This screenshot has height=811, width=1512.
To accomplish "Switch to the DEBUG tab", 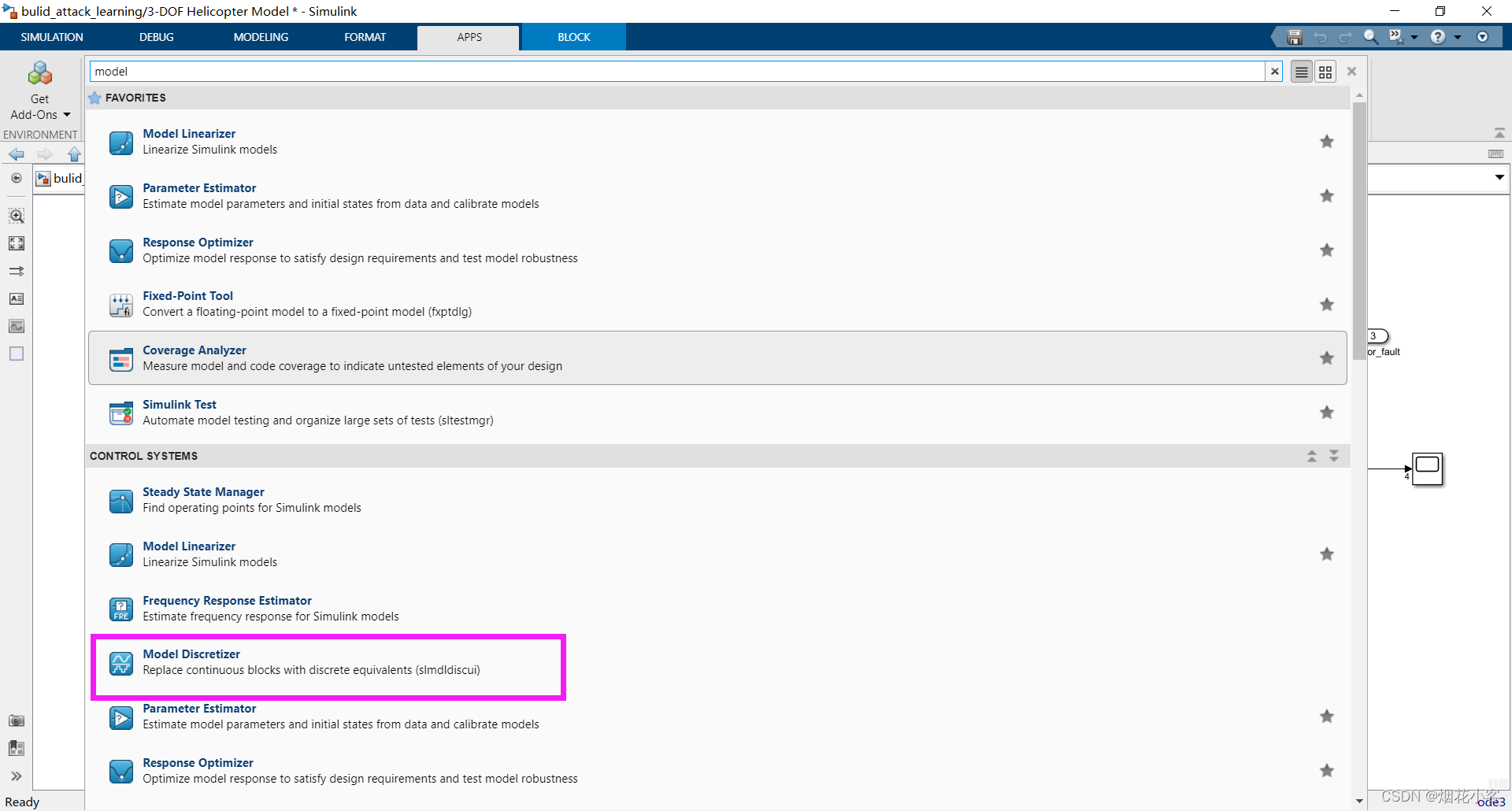I will [x=157, y=37].
